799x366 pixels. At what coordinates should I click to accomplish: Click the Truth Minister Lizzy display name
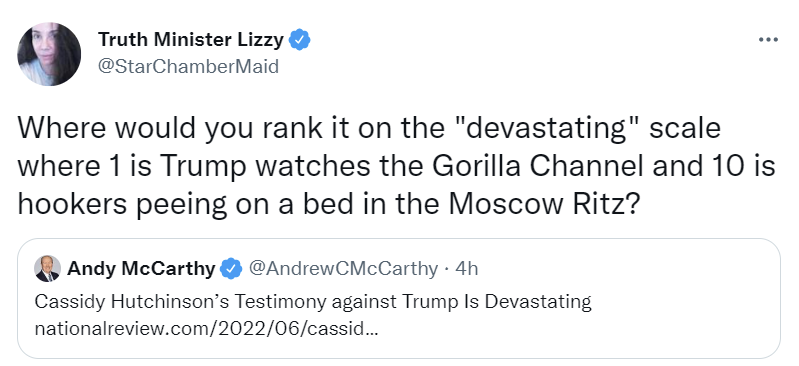[x=191, y=39]
